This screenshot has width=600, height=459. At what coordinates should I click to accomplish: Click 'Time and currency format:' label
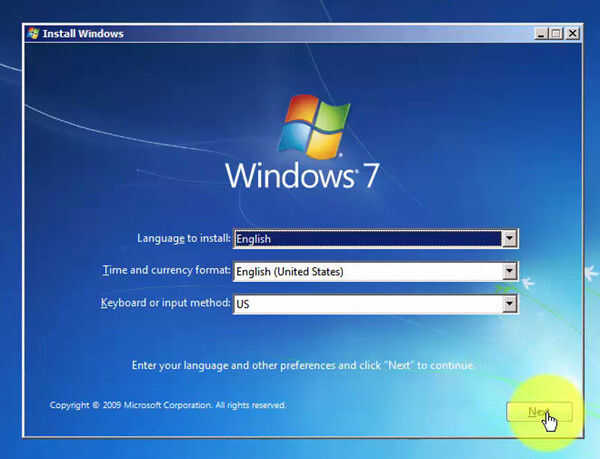(x=166, y=270)
